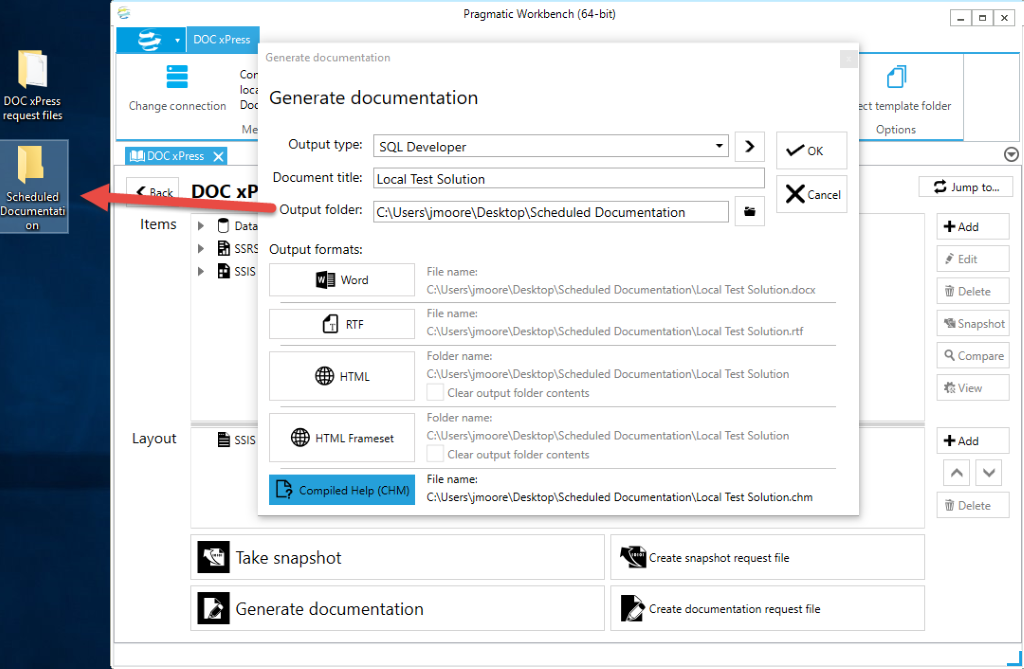Image resolution: width=1024 pixels, height=669 pixels.
Task: Edit the Document title input field
Action: [568, 178]
